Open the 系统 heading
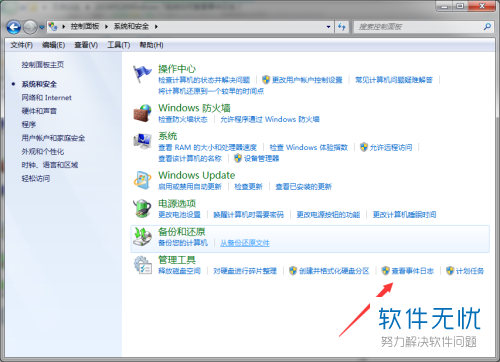500x362 pixels. (168, 136)
